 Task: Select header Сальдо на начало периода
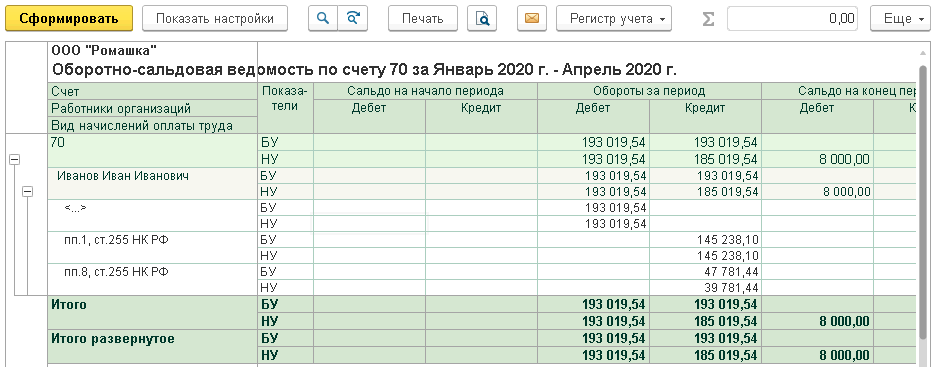tap(425, 92)
